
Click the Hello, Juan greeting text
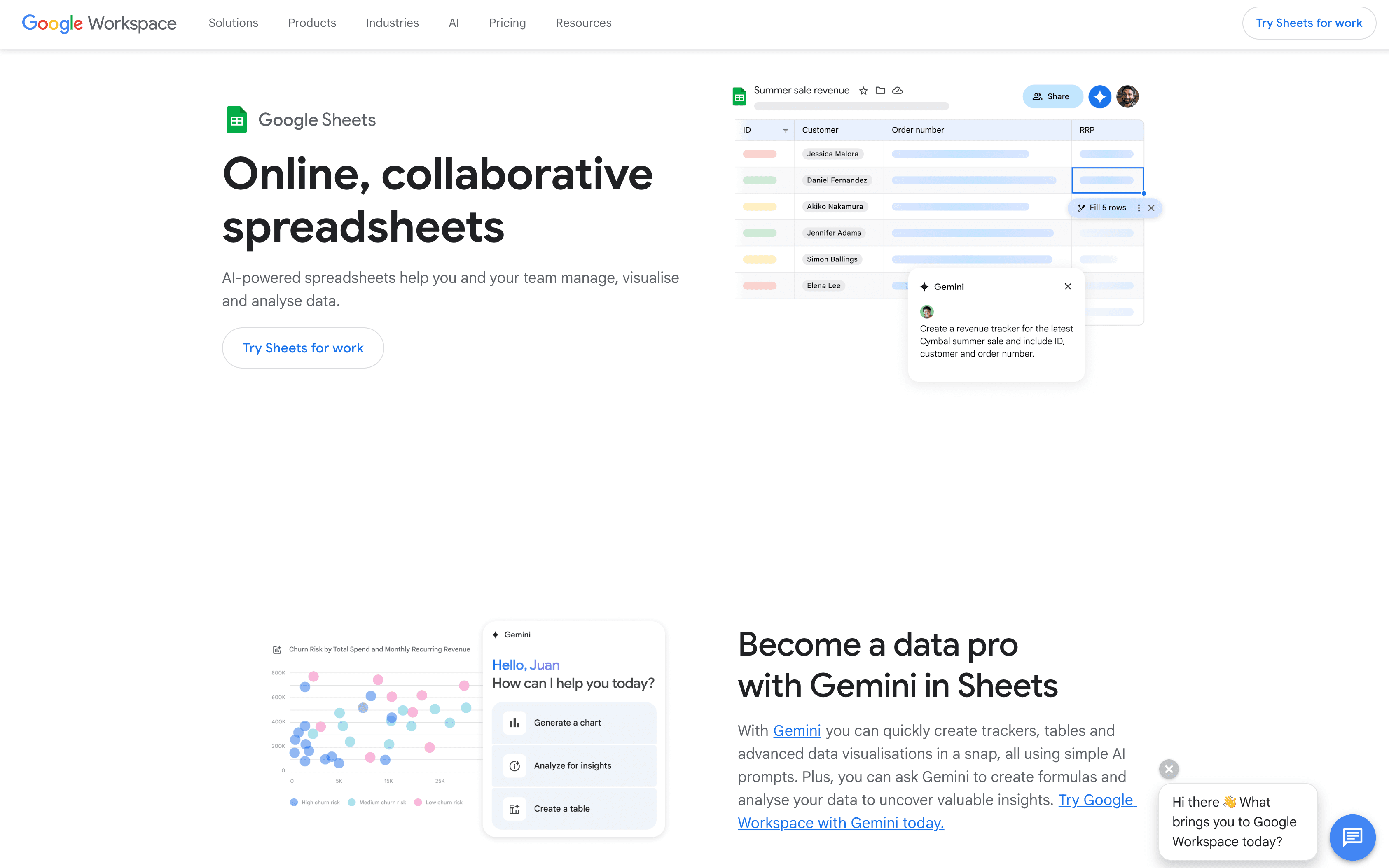pos(525,665)
